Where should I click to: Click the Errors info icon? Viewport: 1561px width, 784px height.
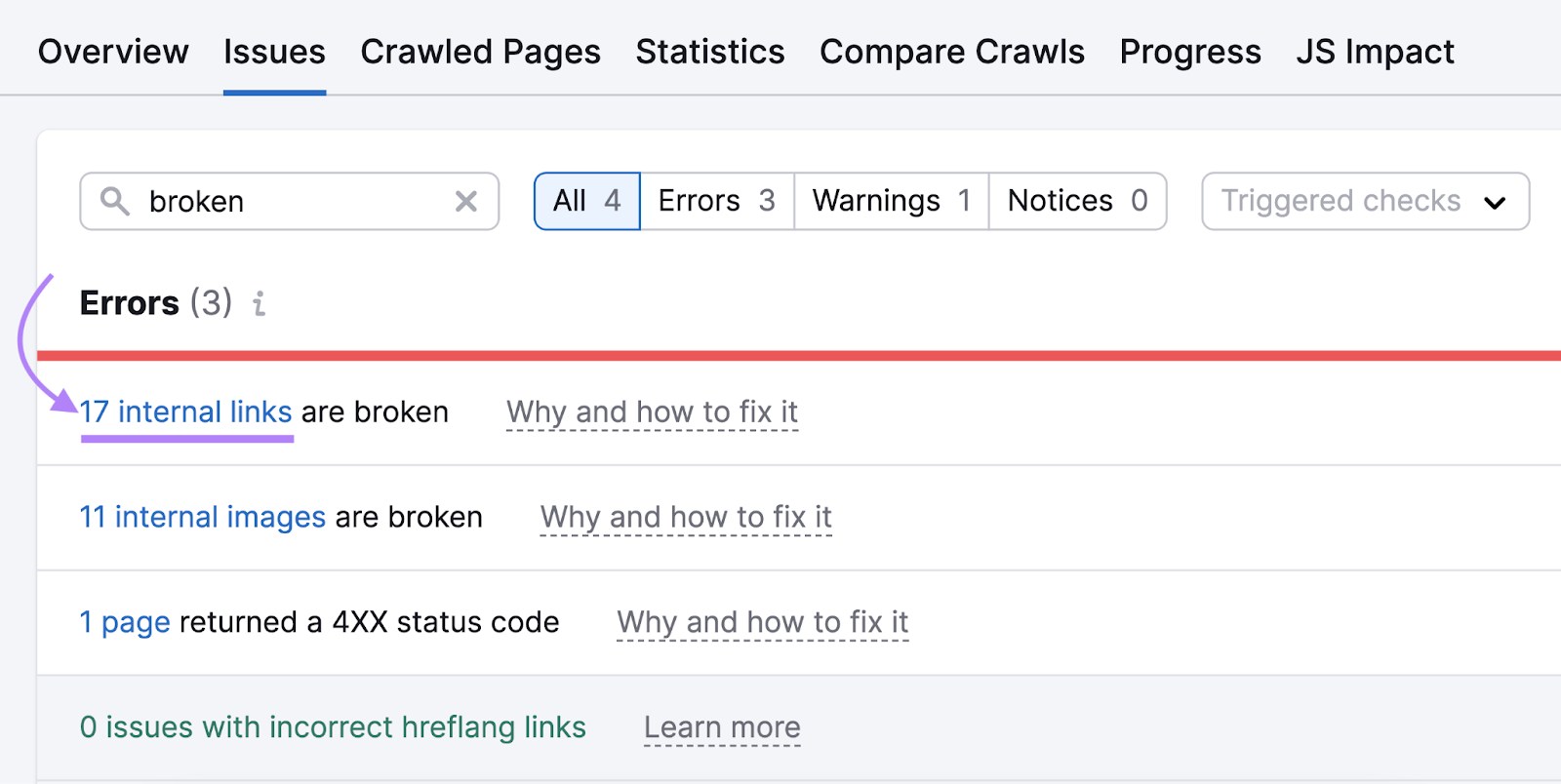[259, 304]
